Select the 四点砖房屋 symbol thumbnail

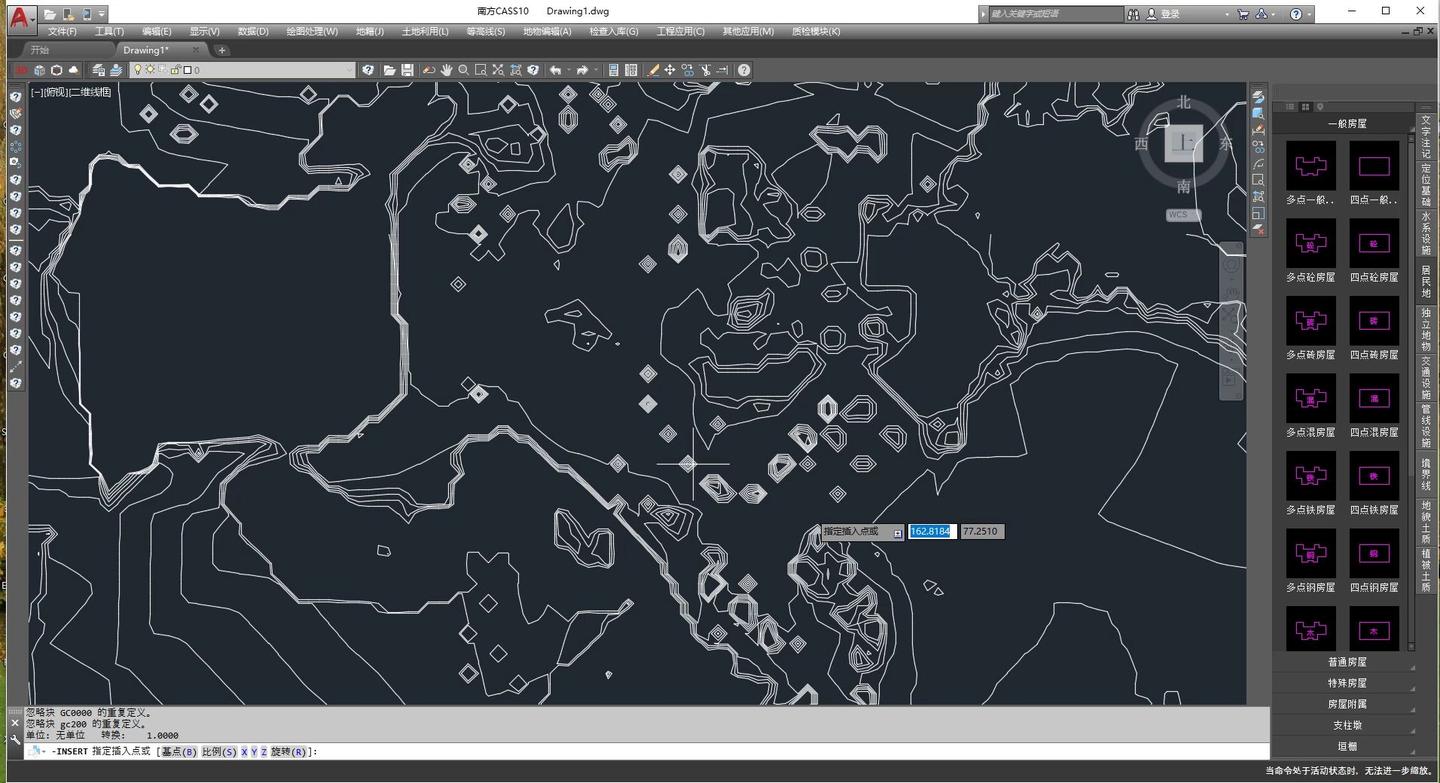click(x=1374, y=321)
